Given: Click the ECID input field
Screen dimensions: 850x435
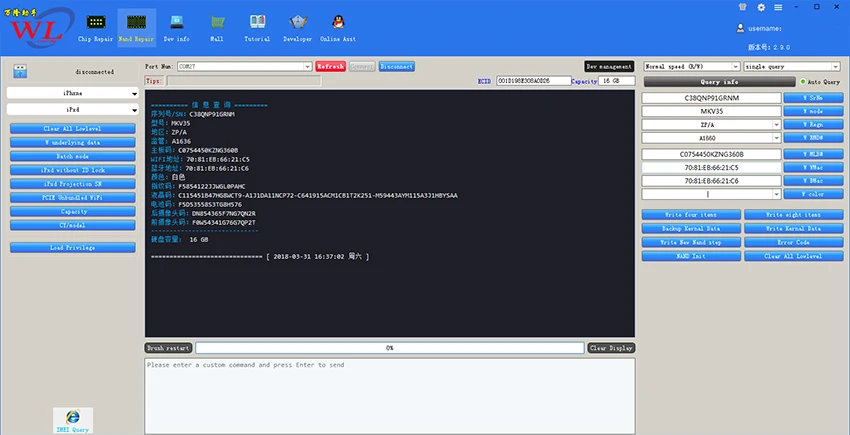Looking at the screenshot, I should click(x=533, y=81).
